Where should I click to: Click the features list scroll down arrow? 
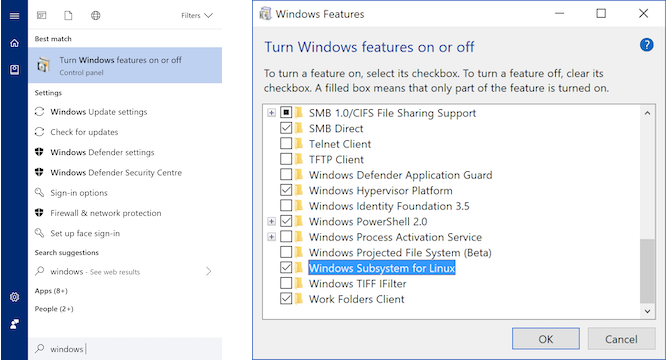pyautogui.click(x=647, y=311)
